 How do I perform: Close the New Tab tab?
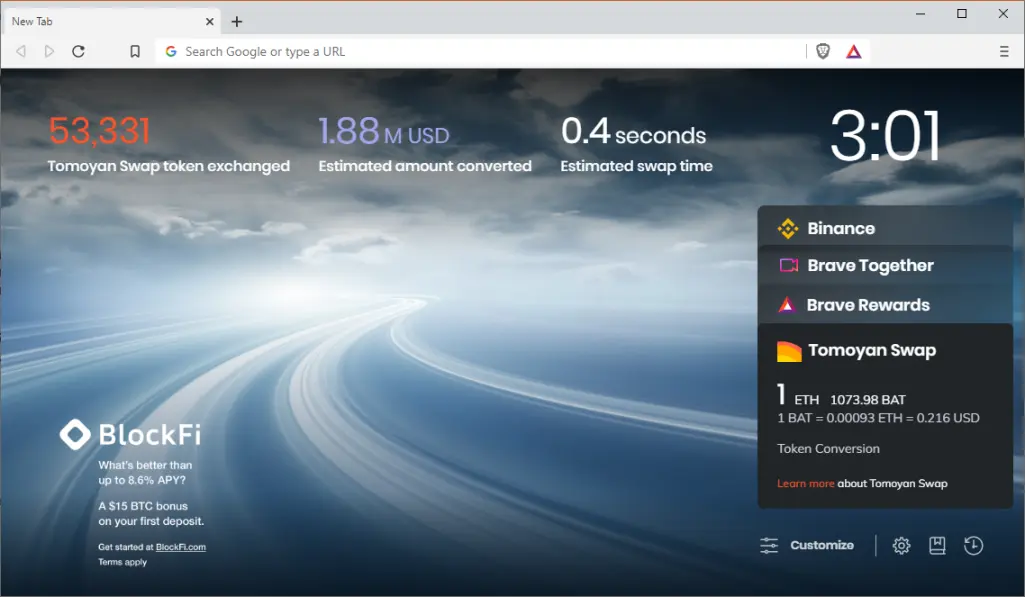[209, 22]
